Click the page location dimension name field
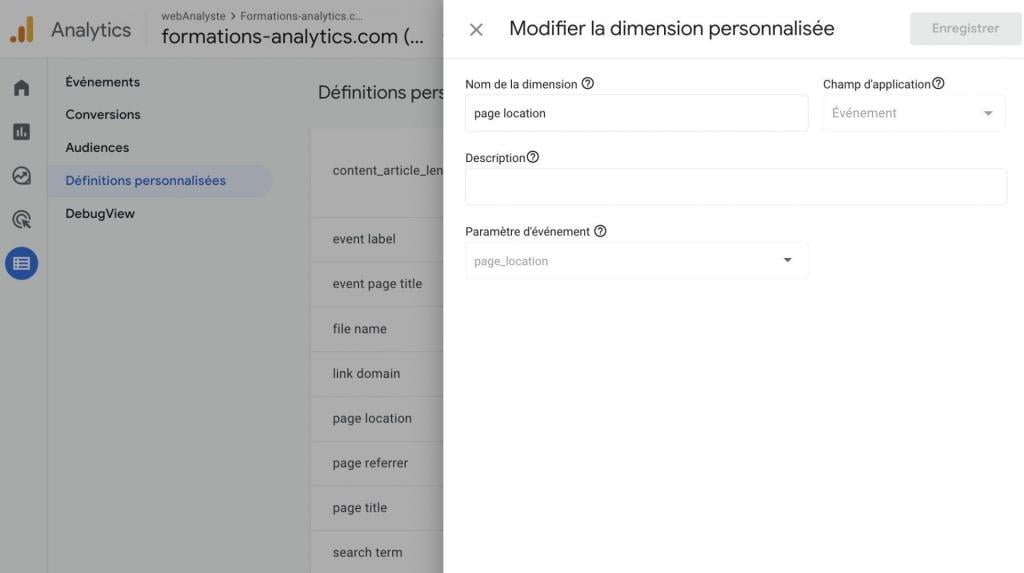Viewport: 1024px width, 573px height. (636, 113)
